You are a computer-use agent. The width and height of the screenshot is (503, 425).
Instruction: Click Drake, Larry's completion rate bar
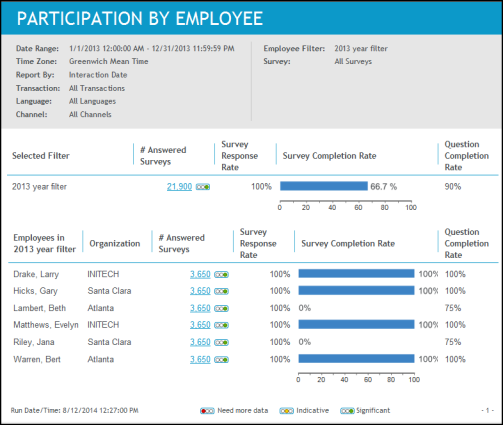[x=356, y=274]
